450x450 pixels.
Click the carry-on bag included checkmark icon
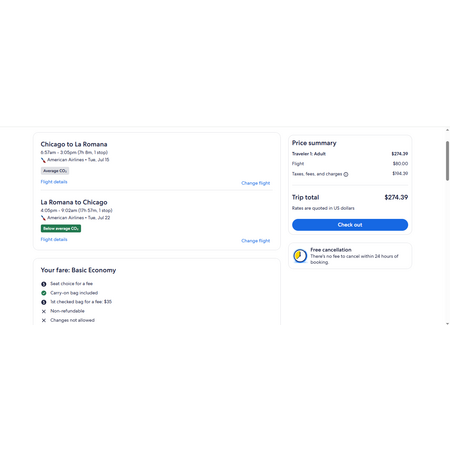[44, 293]
